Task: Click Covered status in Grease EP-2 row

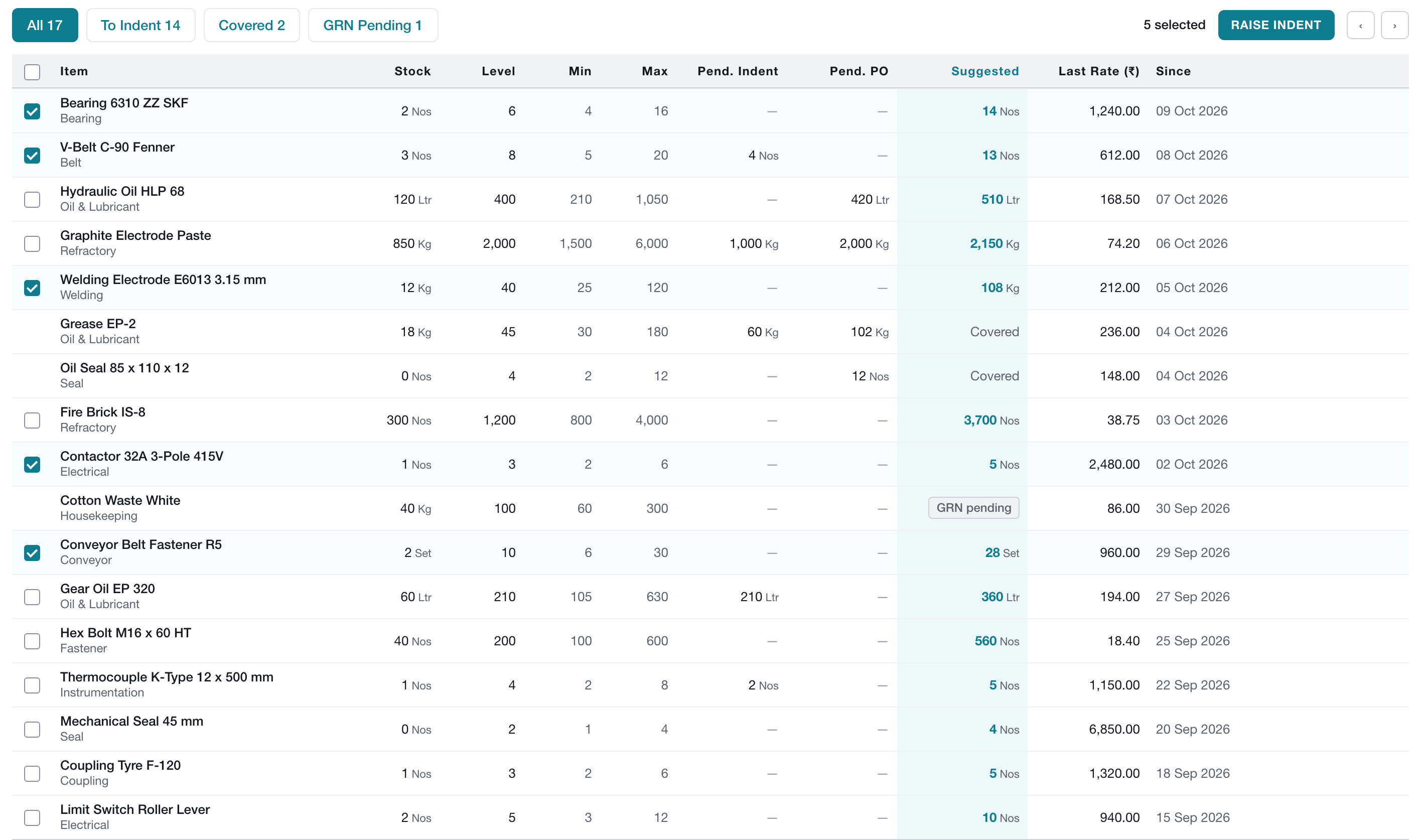Action: [x=994, y=332]
